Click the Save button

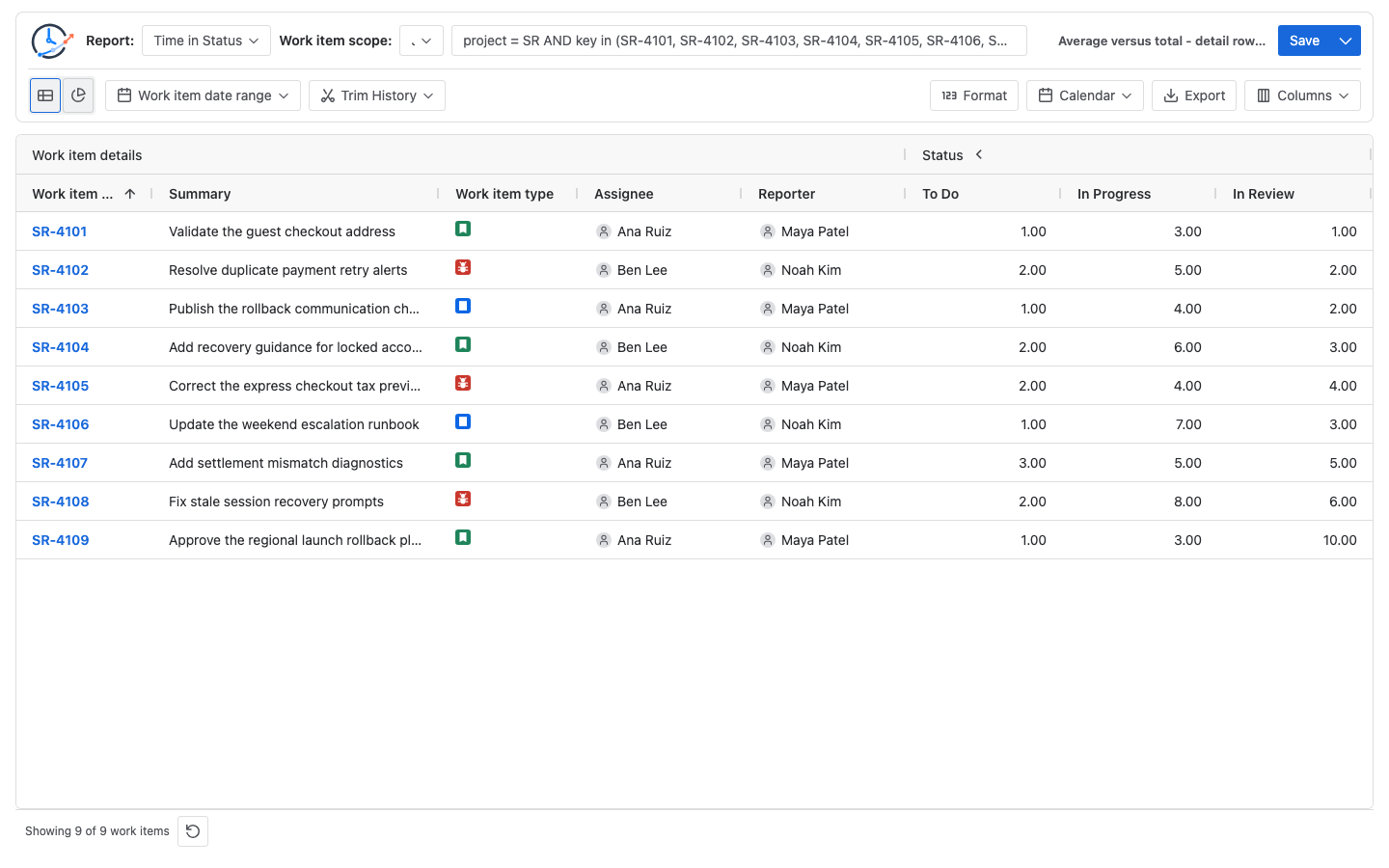pyautogui.click(x=1304, y=41)
